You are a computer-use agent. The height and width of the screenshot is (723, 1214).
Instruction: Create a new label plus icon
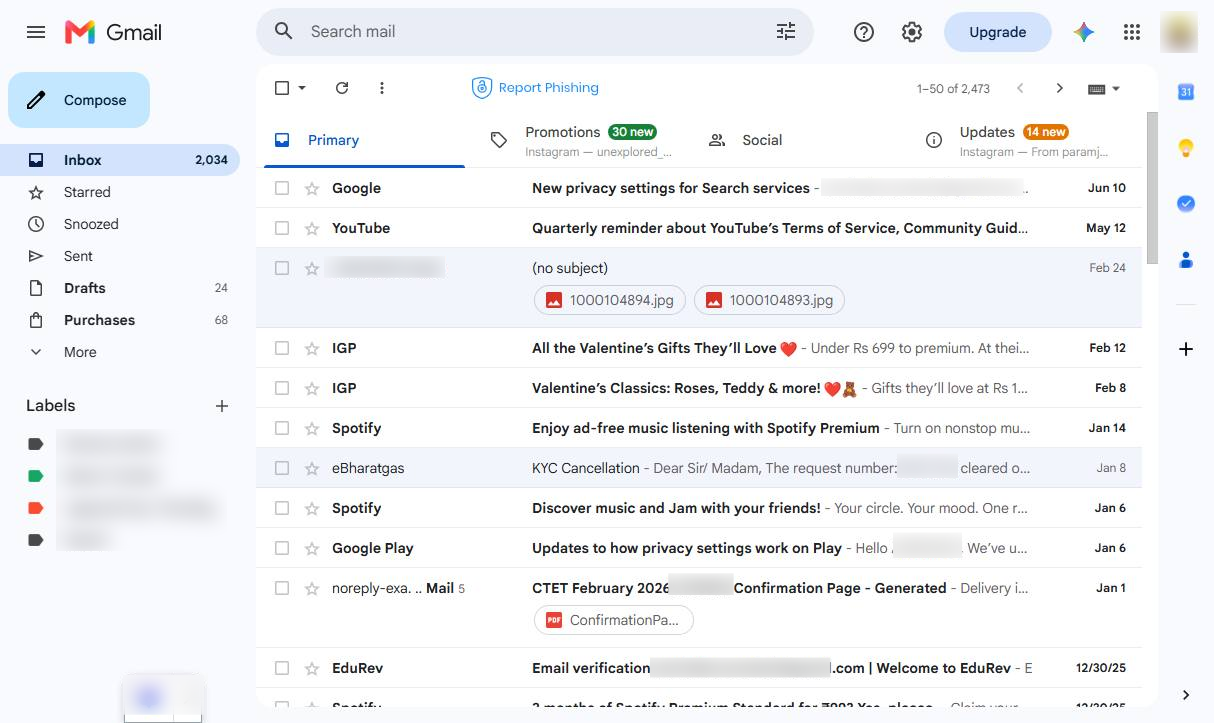point(222,406)
